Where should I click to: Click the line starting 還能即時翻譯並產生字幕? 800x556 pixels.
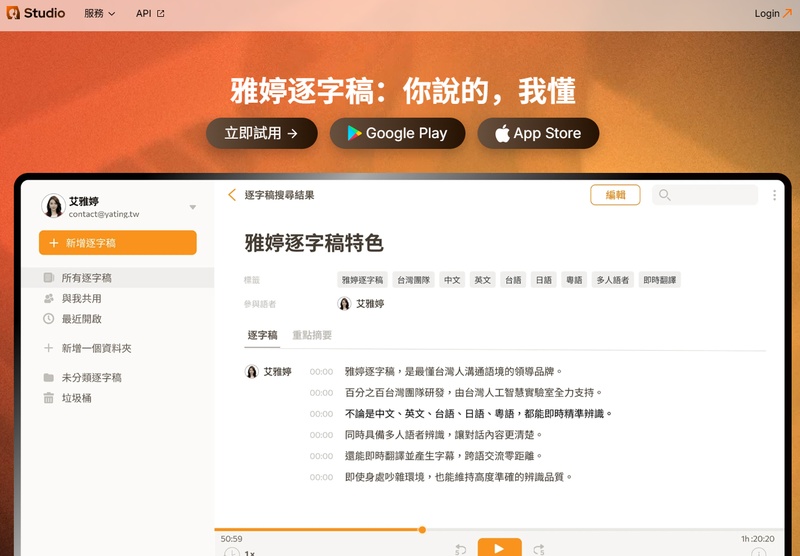443,456
